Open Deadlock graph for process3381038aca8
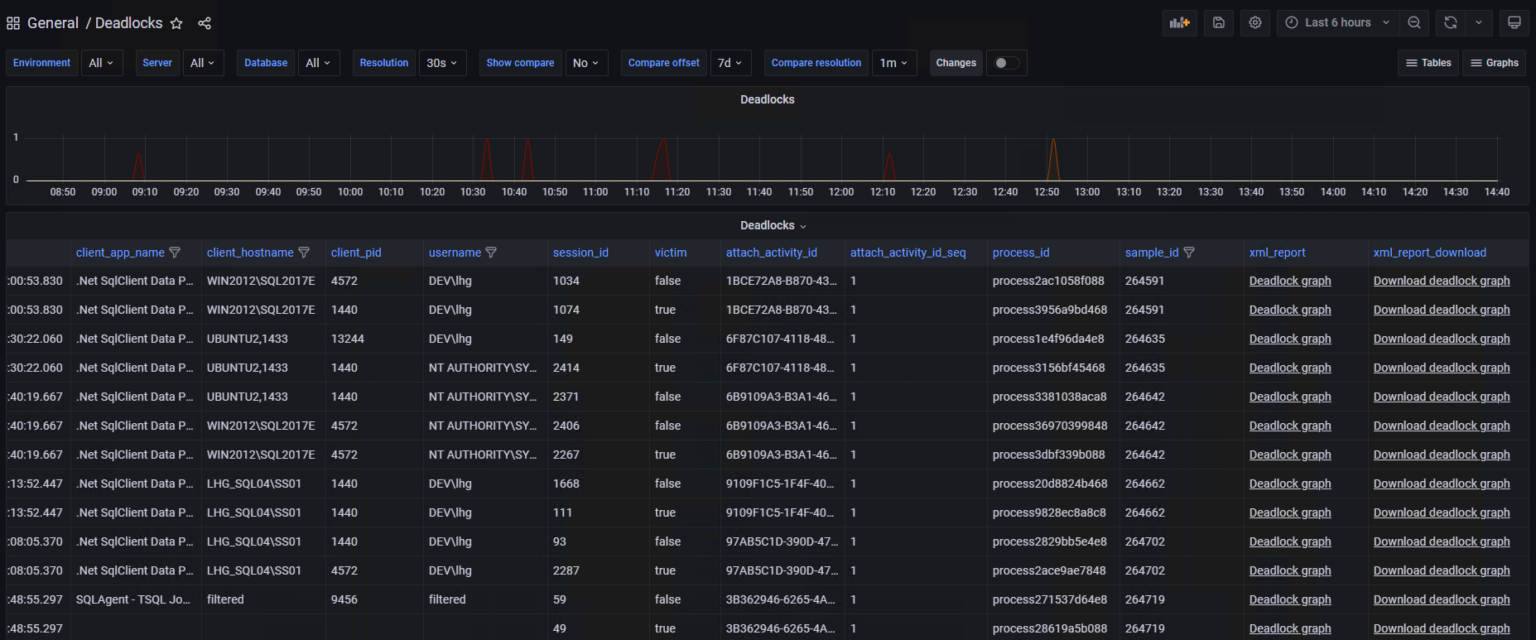This screenshot has height=640, width=1536. click(x=1290, y=397)
